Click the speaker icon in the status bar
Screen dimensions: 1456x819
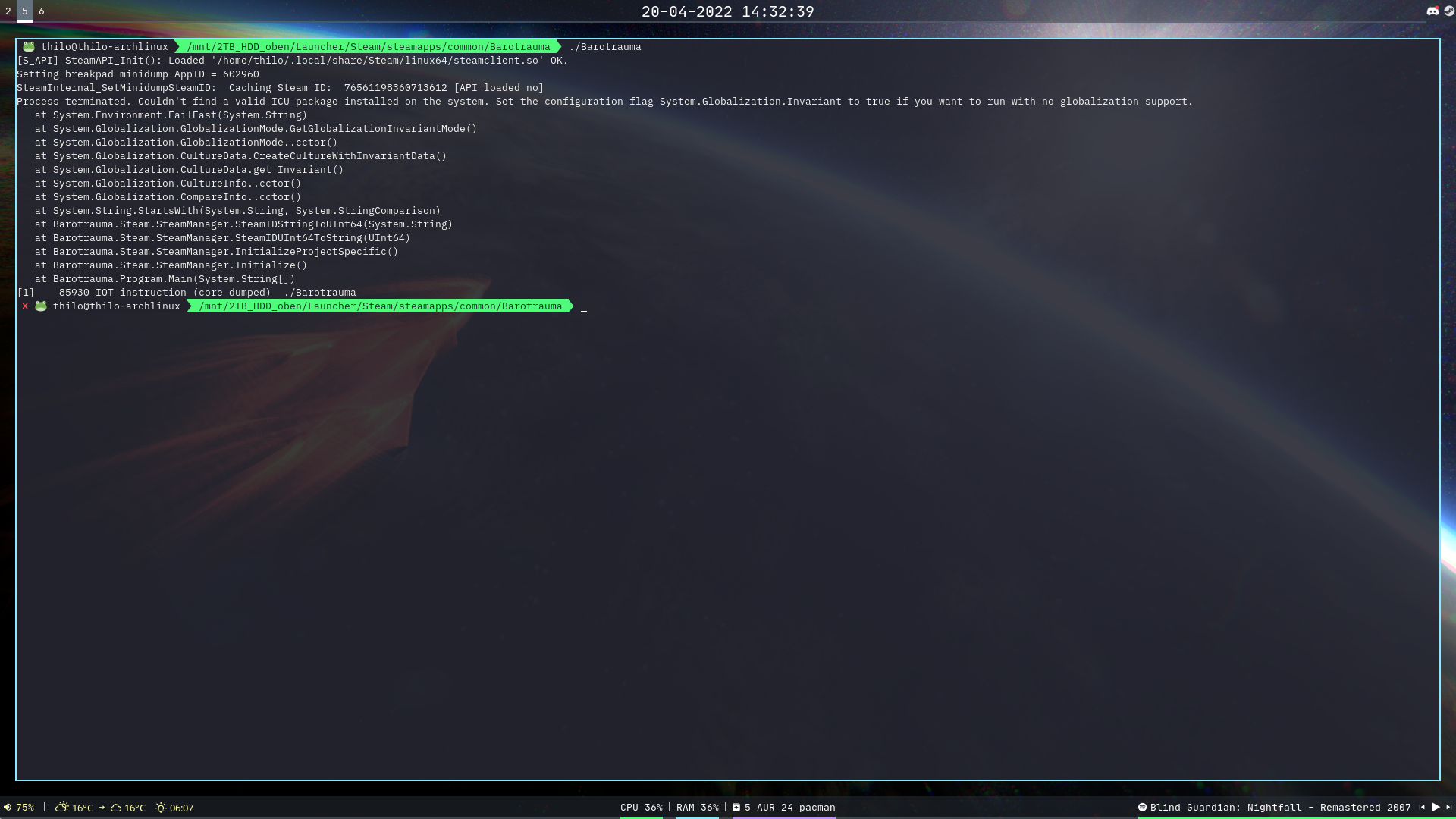(x=7, y=808)
